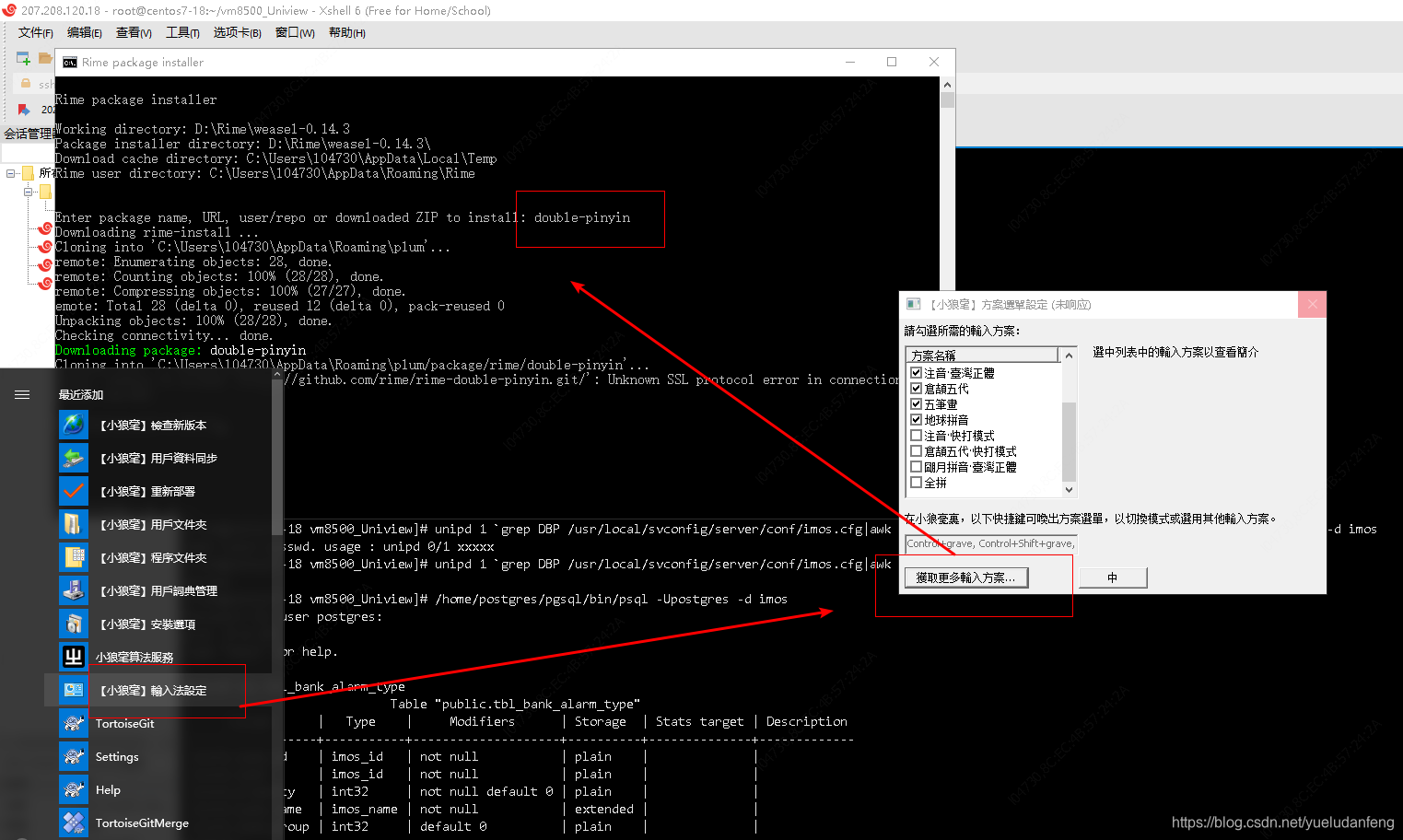This screenshot has width=1403, height=840.
Task: Click first red session icon in tree
Action: 44,227
